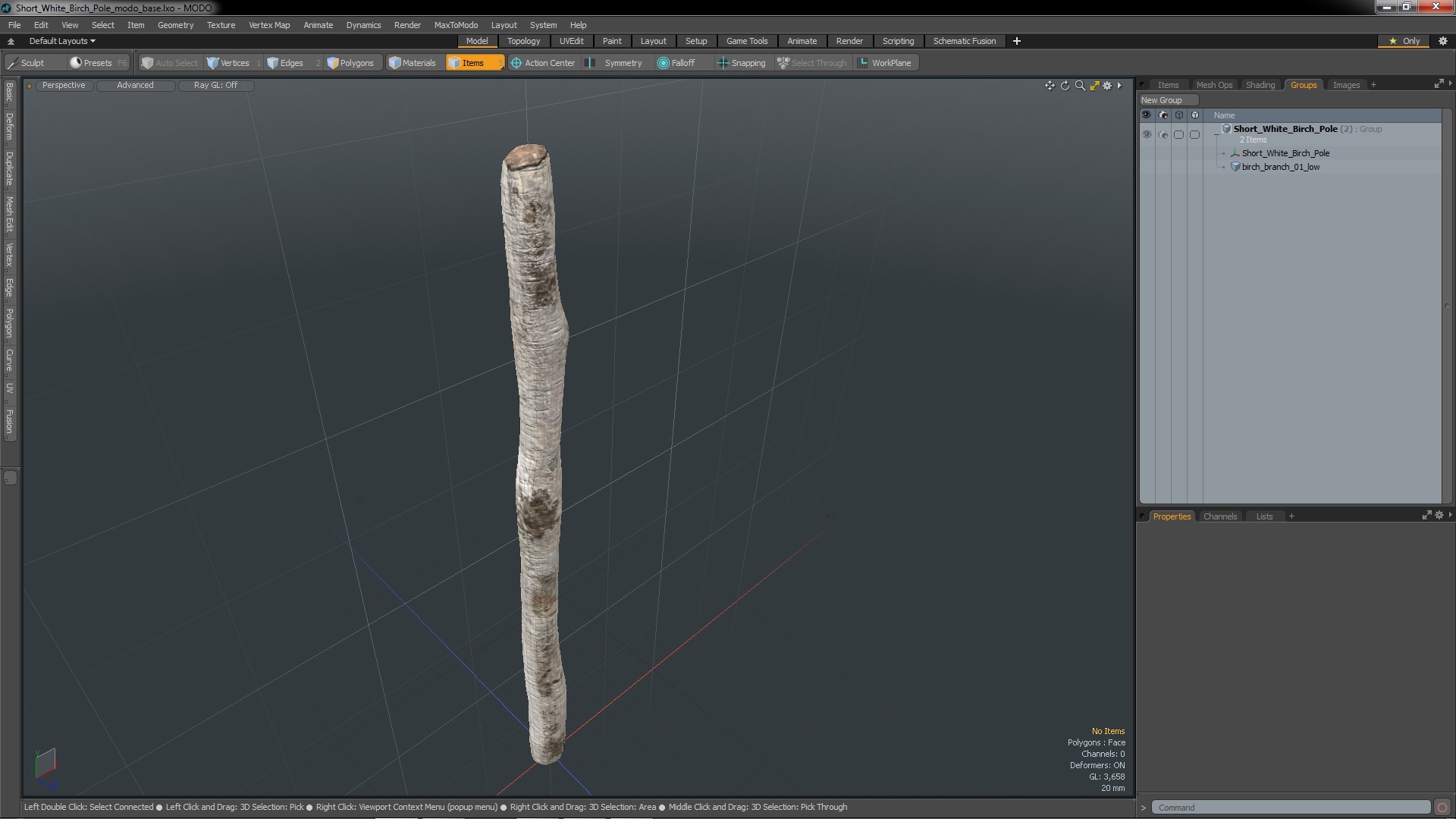Click the viewport rotate icon

[x=1065, y=86]
